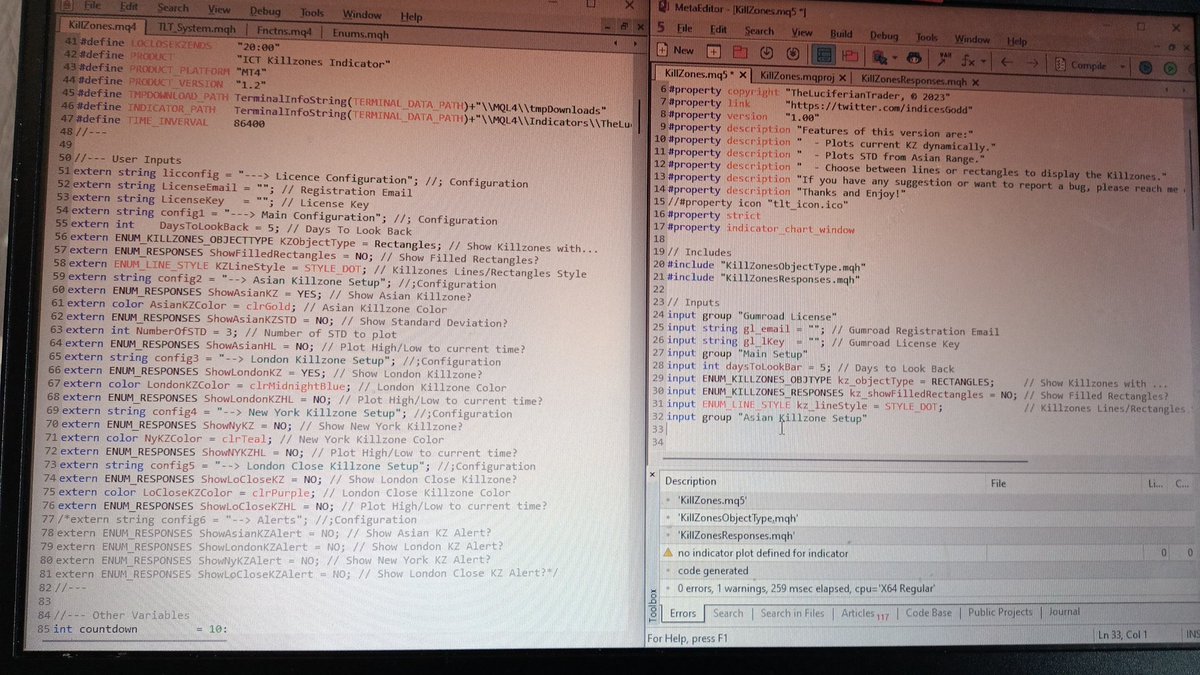Select the TLT_System.mqh tab in left window

click(x=196, y=31)
